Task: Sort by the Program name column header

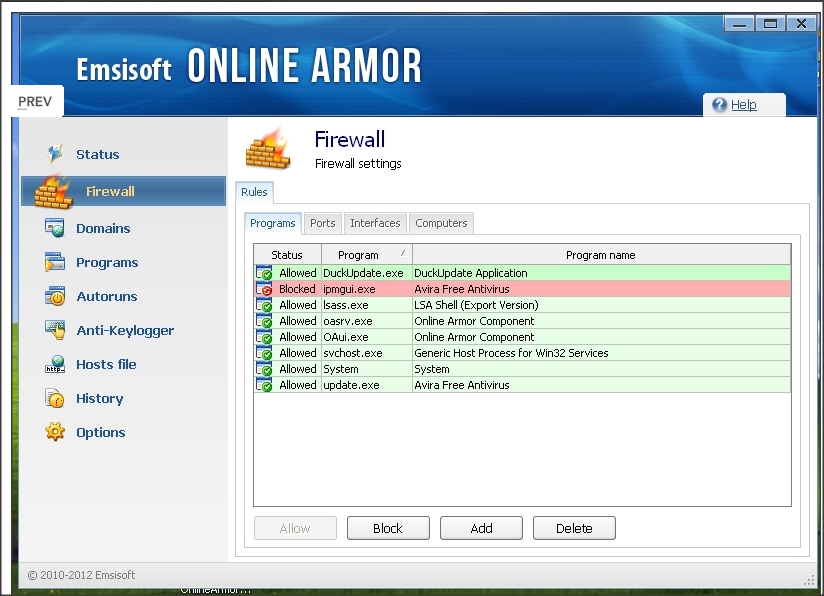Action: pyautogui.click(x=601, y=255)
